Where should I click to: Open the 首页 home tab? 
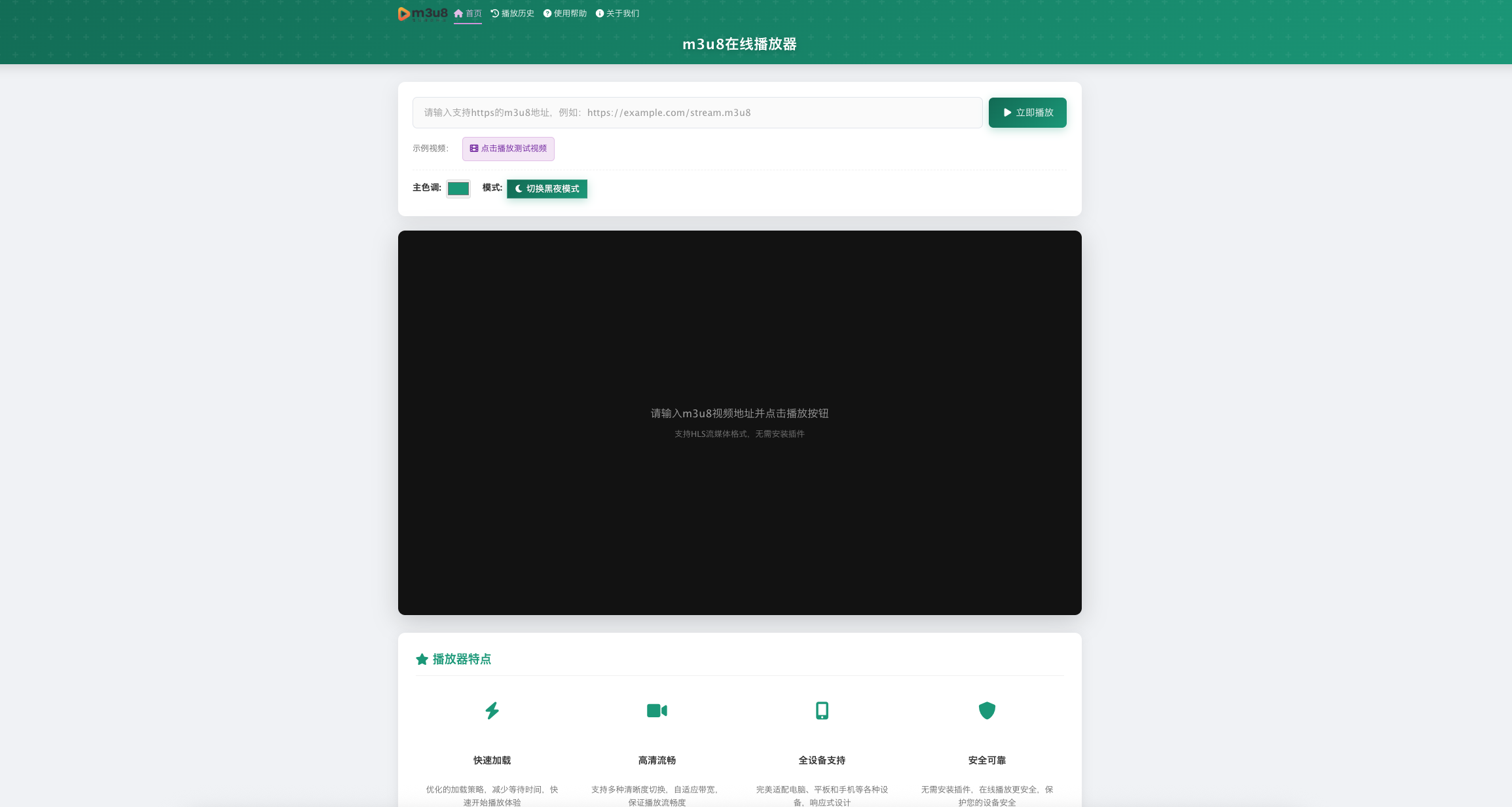point(468,14)
